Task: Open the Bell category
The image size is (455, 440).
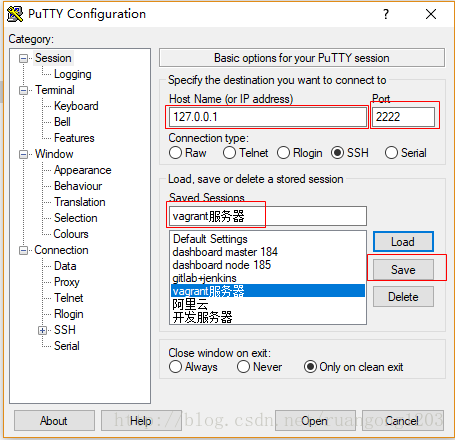Action: 62,122
